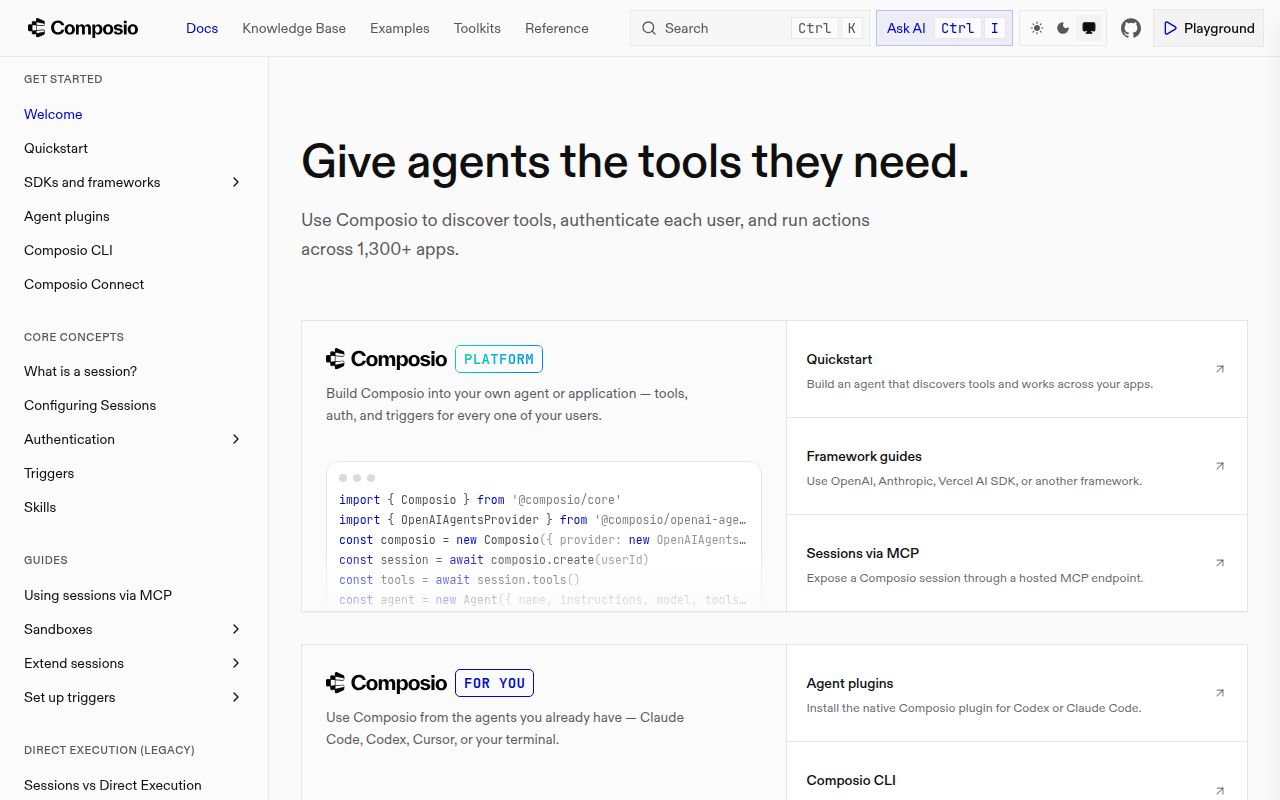This screenshot has width=1280, height=800.
Task: Open Triggers in the sidebar
Action: [x=49, y=473]
